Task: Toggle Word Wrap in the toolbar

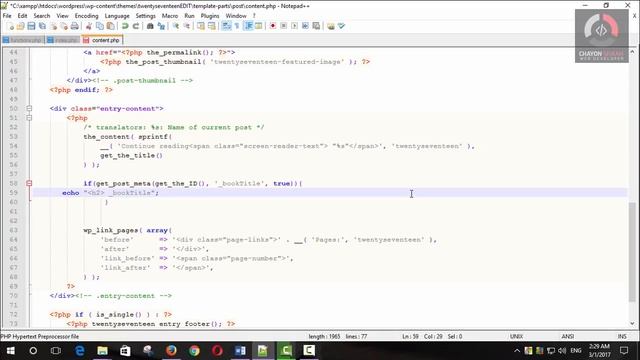Action: 226,26
